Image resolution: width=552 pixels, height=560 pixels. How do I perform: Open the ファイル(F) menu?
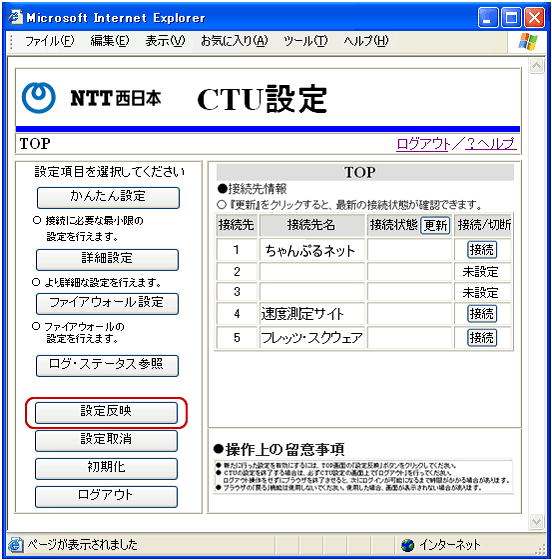click(x=49, y=41)
